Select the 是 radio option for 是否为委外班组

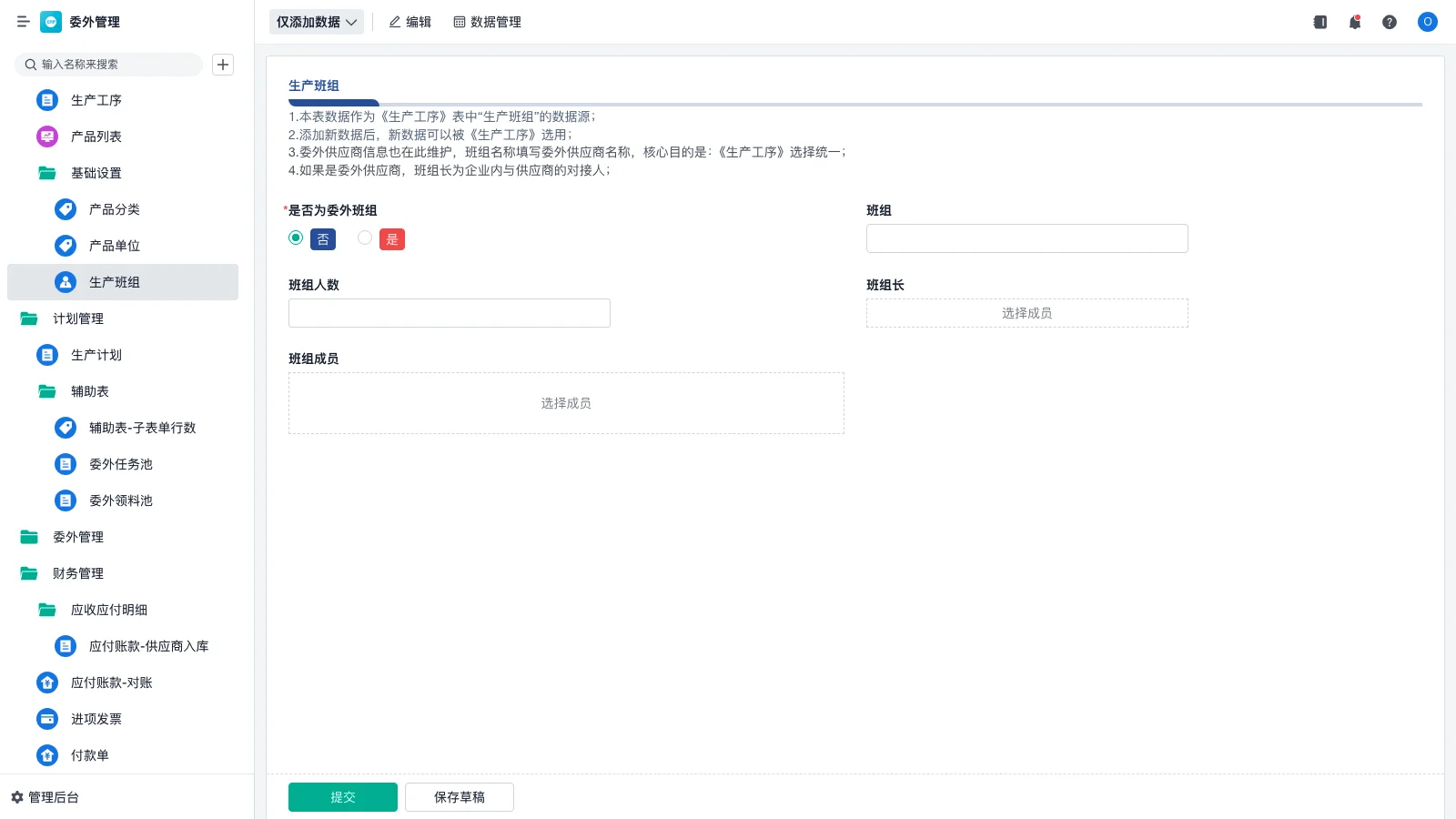[x=365, y=238]
